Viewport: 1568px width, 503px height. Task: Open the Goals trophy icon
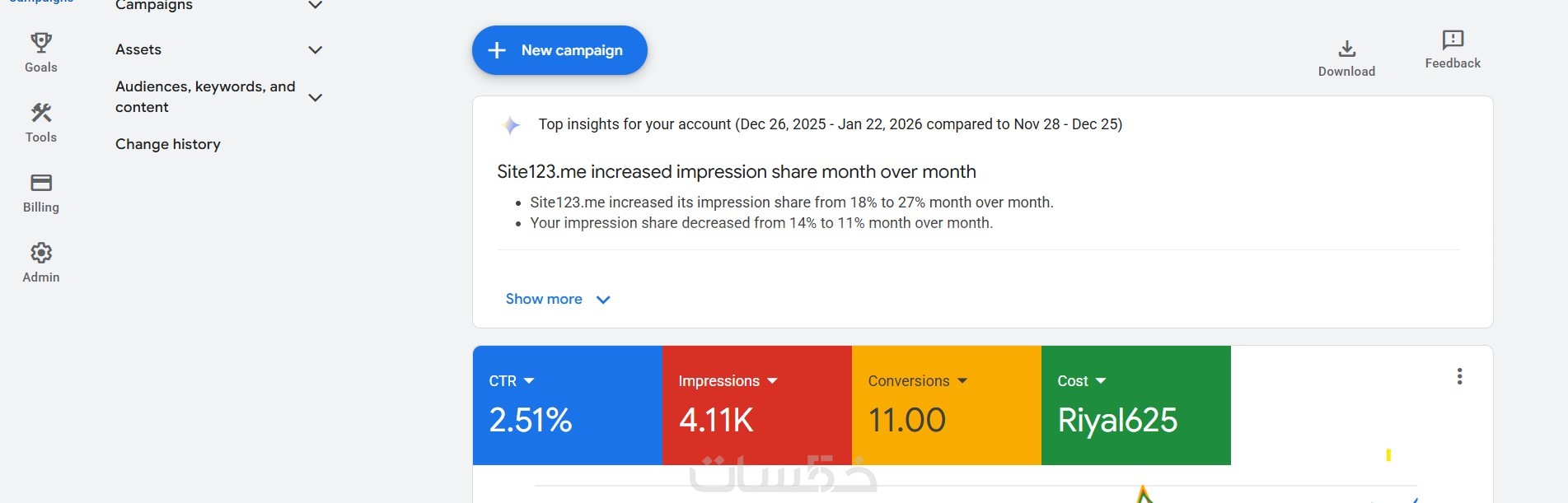coord(41,42)
